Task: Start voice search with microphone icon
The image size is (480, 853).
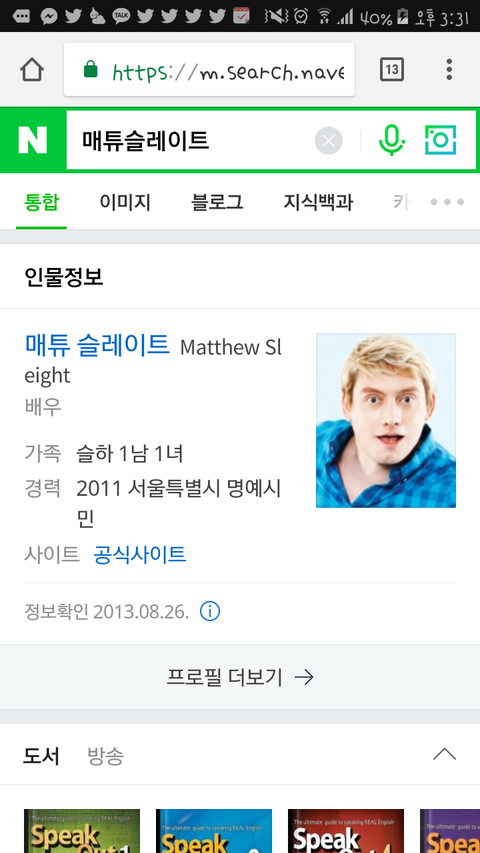Action: [392, 140]
